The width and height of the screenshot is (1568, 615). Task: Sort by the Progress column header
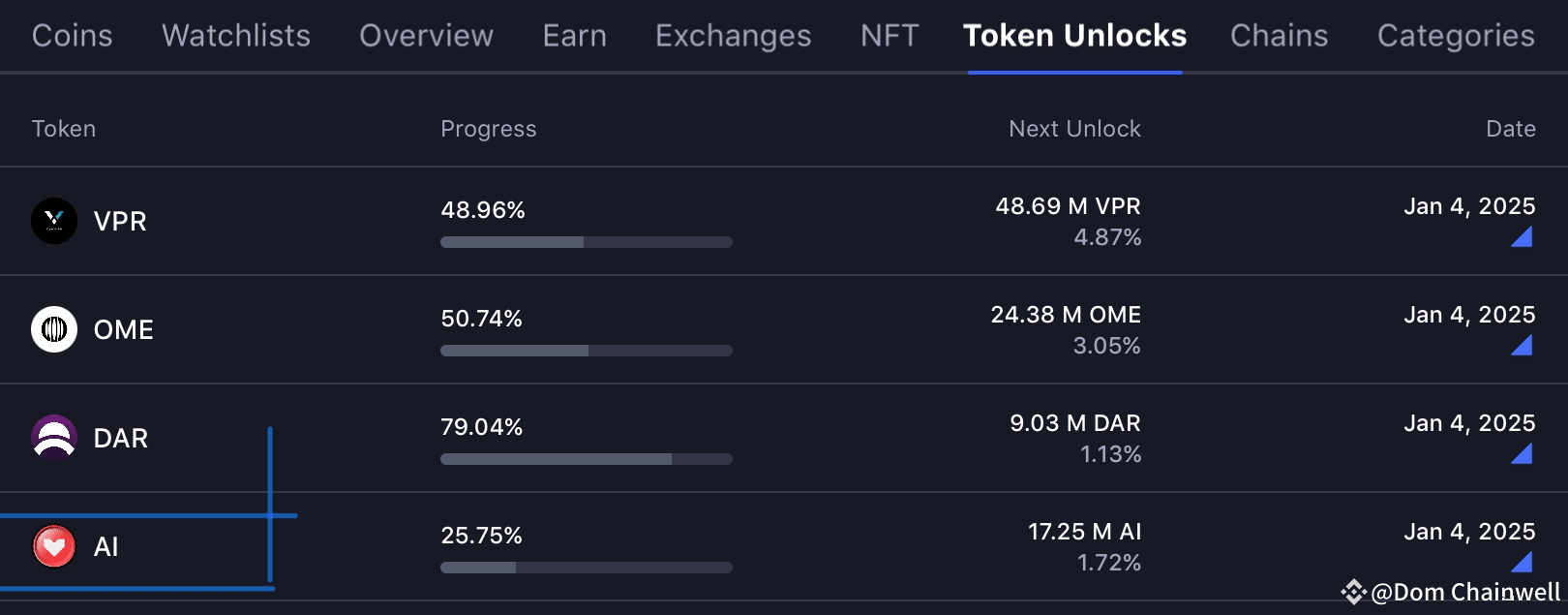[x=488, y=129]
